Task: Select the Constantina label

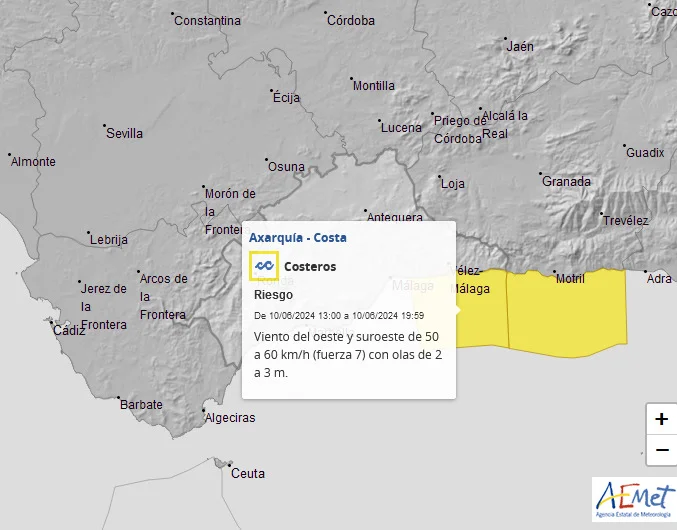Action: click(207, 20)
